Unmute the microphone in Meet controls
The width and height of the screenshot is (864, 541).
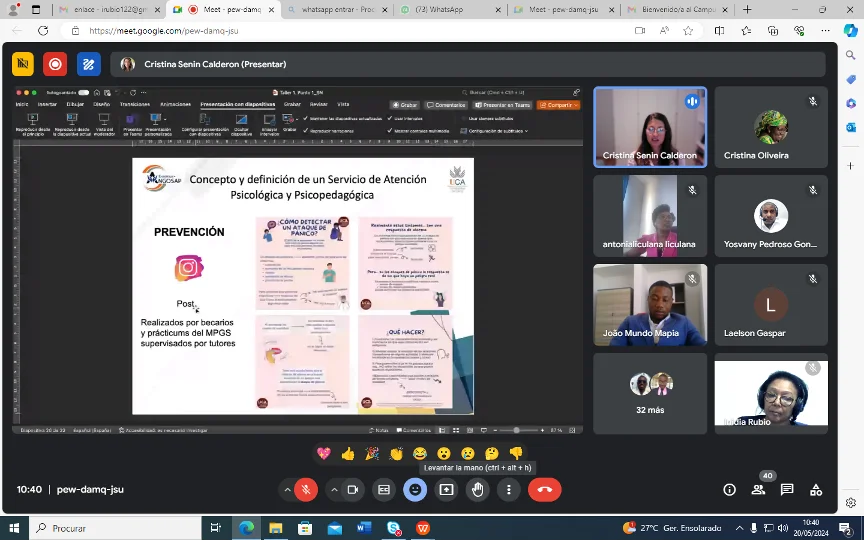(x=306, y=490)
